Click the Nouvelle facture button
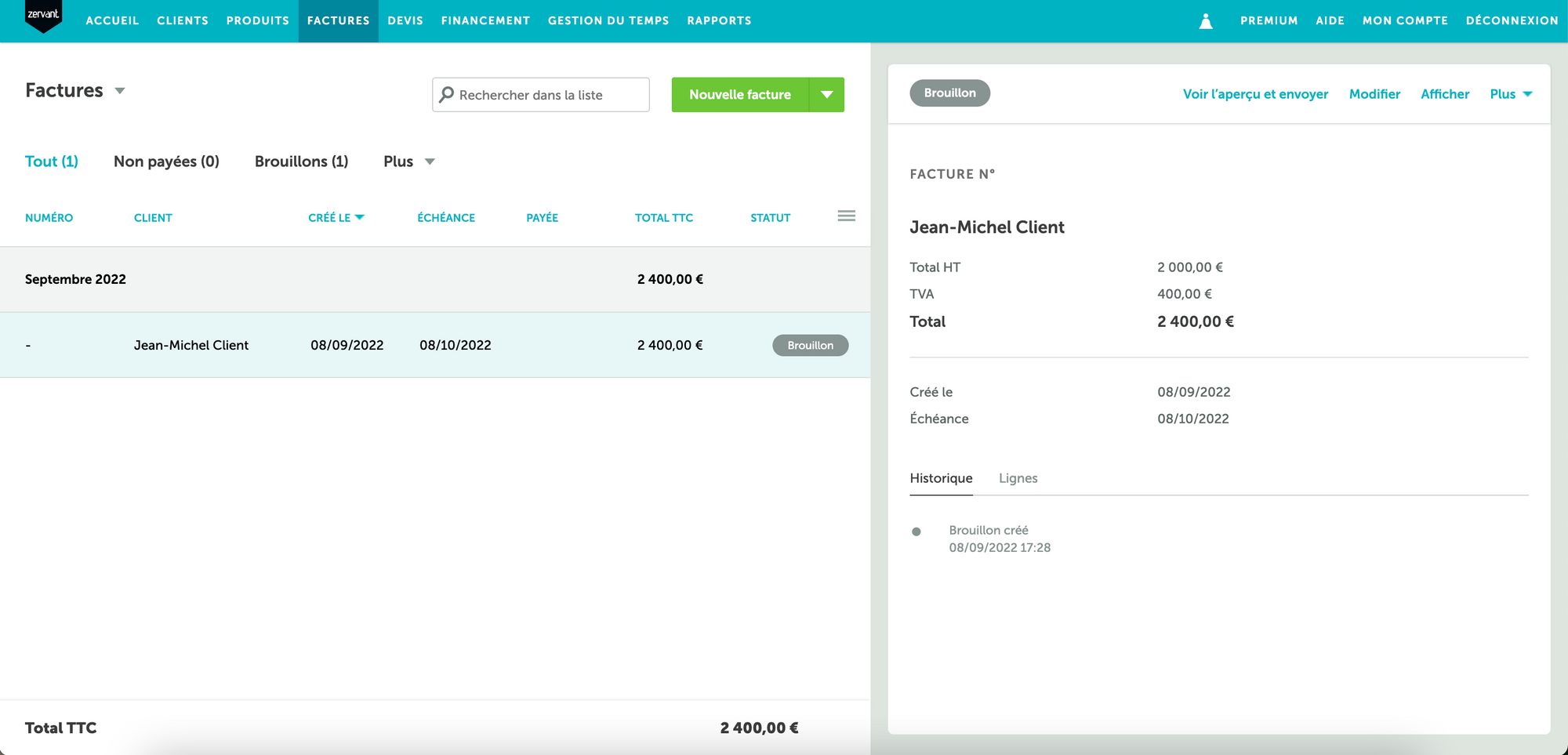The image size is (1568, 755). point(739,95)
